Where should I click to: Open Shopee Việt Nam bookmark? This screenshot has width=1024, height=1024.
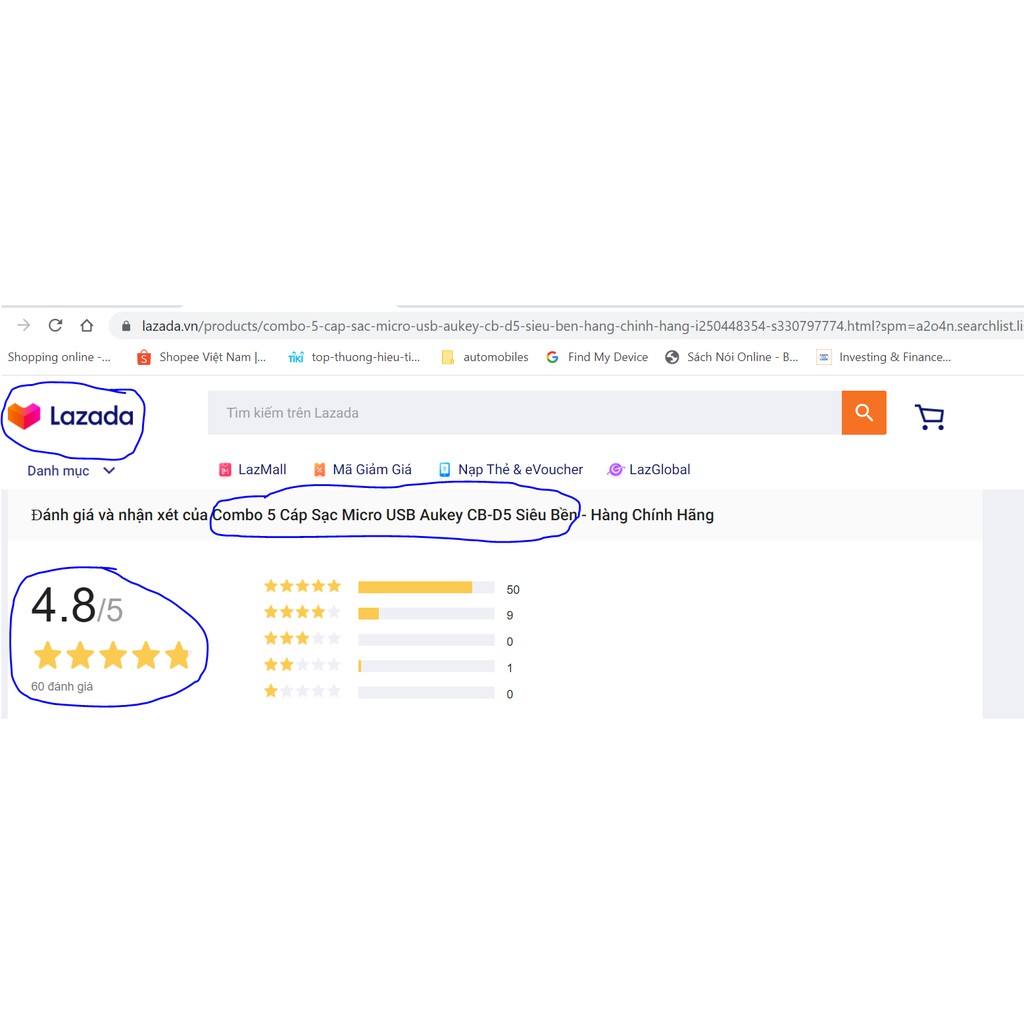pos(201,357)
